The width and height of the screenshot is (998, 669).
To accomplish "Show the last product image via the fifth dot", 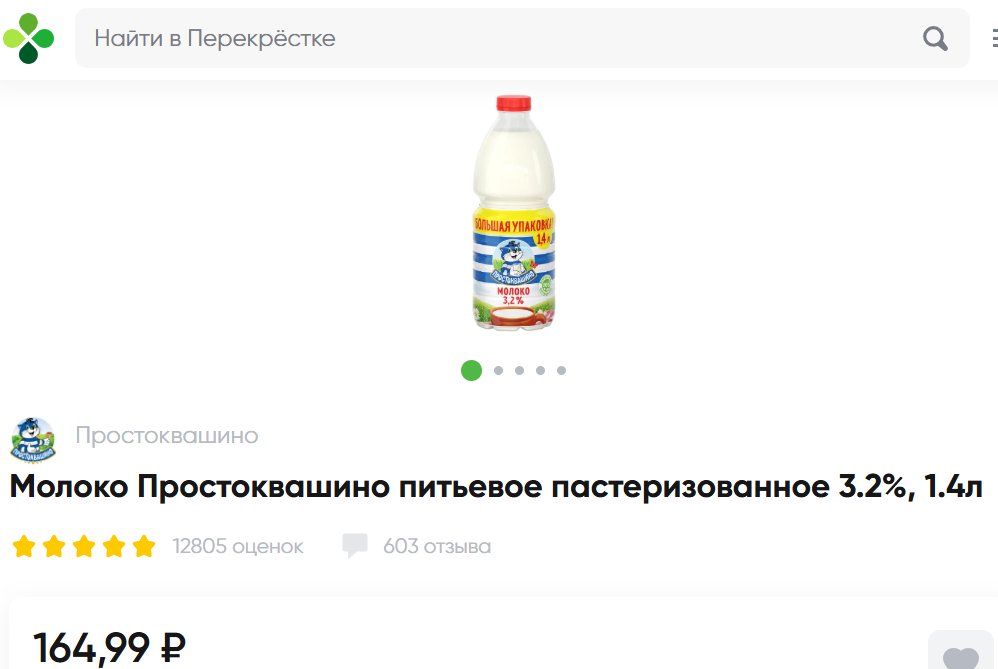I will coord(561,370).
